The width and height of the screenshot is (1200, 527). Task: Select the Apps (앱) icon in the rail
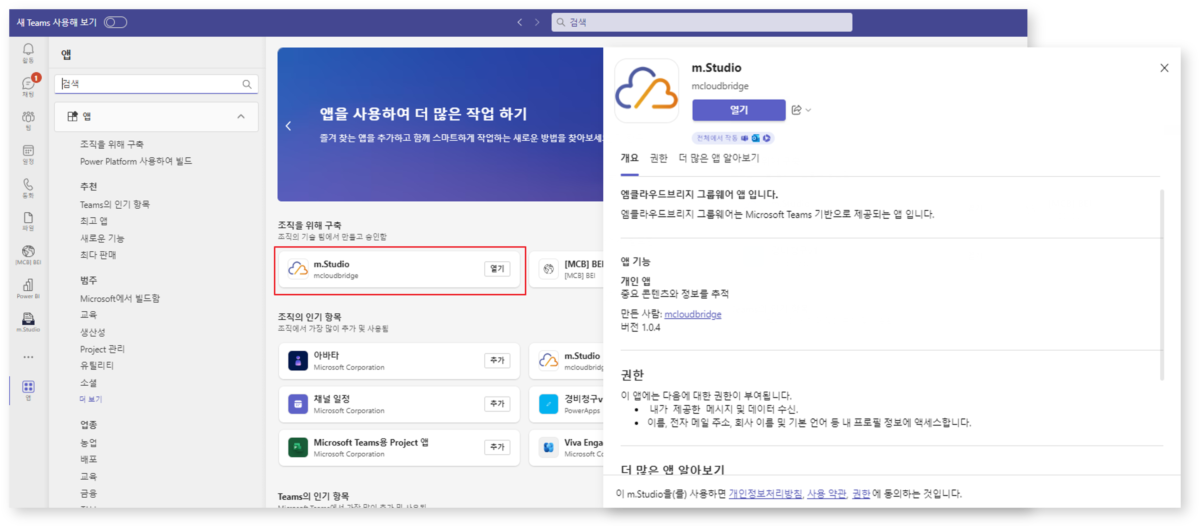point(28,389)
